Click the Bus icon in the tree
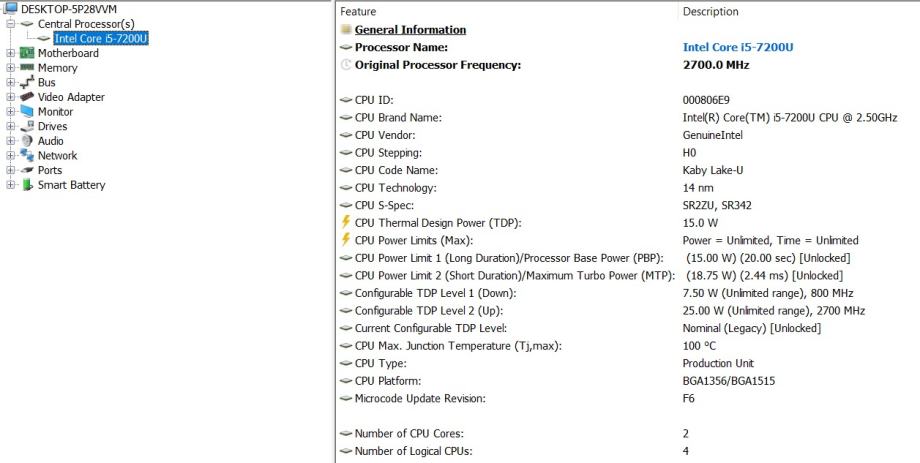 coord(27,82)
